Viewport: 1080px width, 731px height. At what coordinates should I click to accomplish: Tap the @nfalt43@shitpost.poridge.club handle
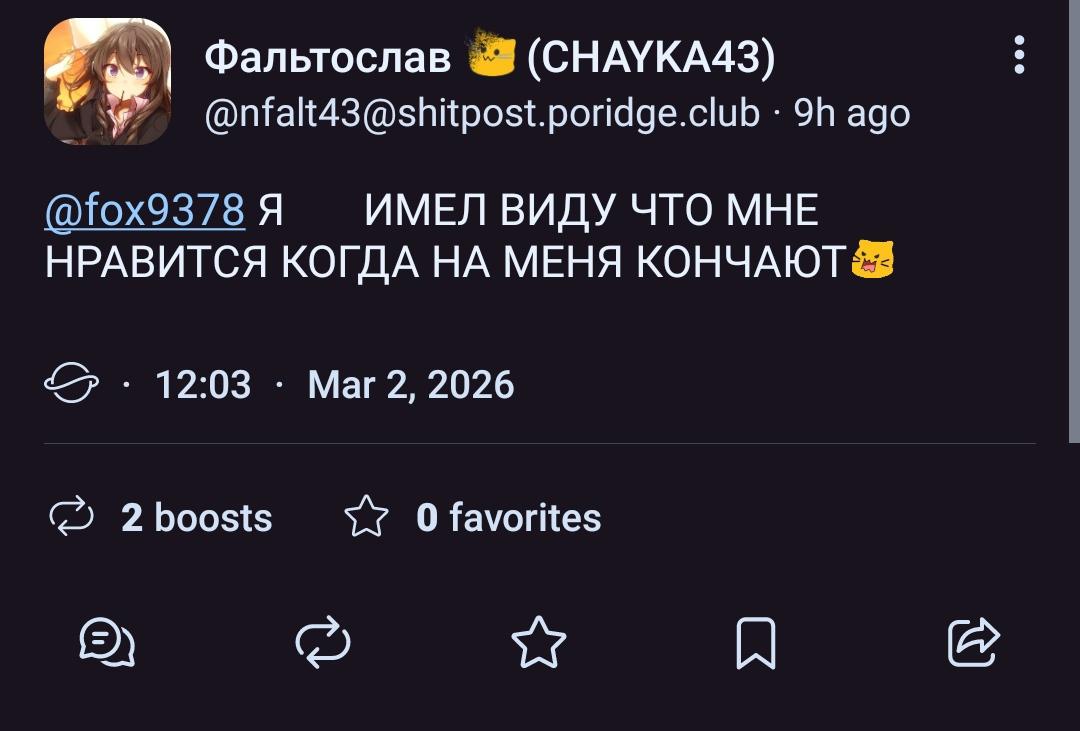482,114
